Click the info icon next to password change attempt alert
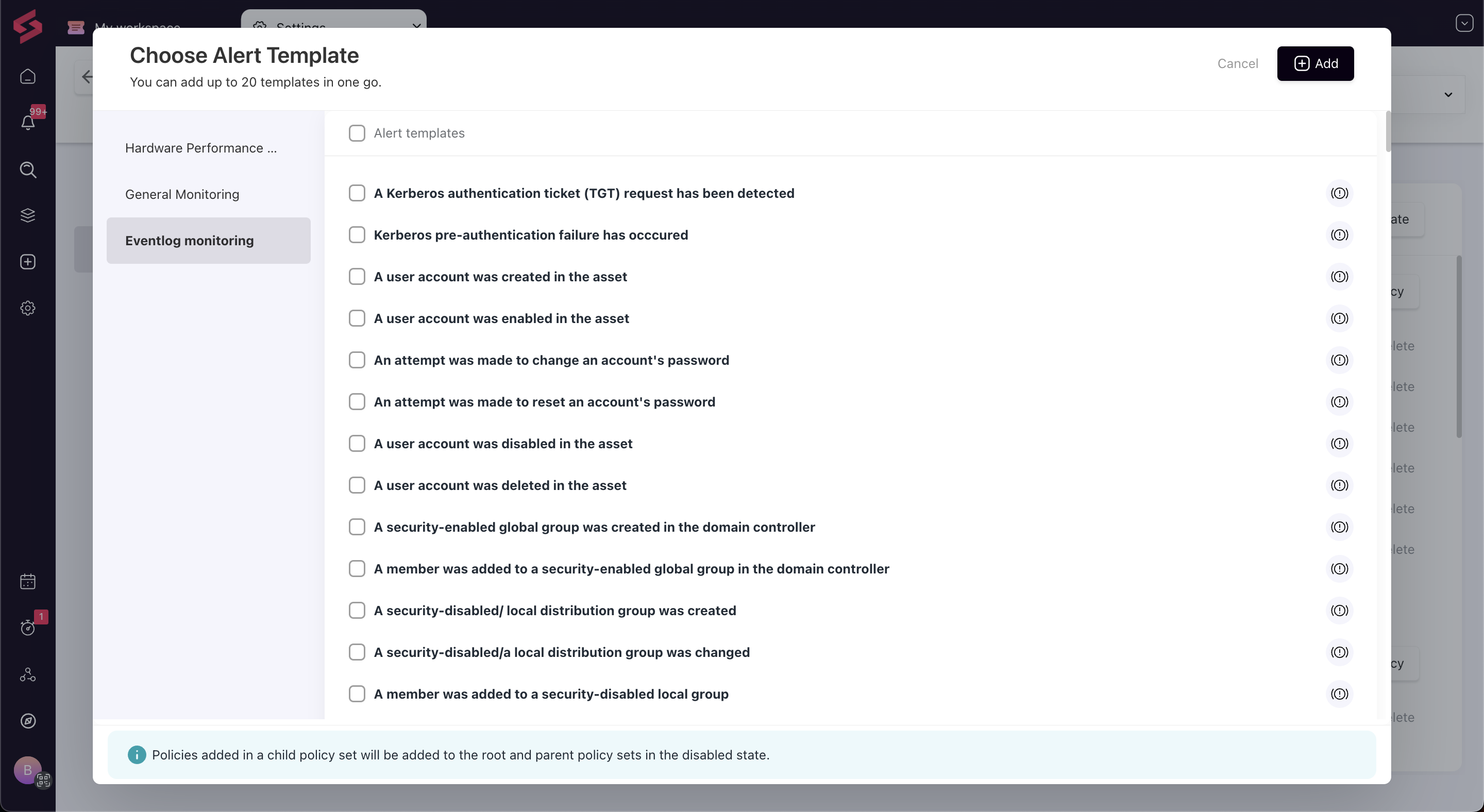 coord(1339,360)
